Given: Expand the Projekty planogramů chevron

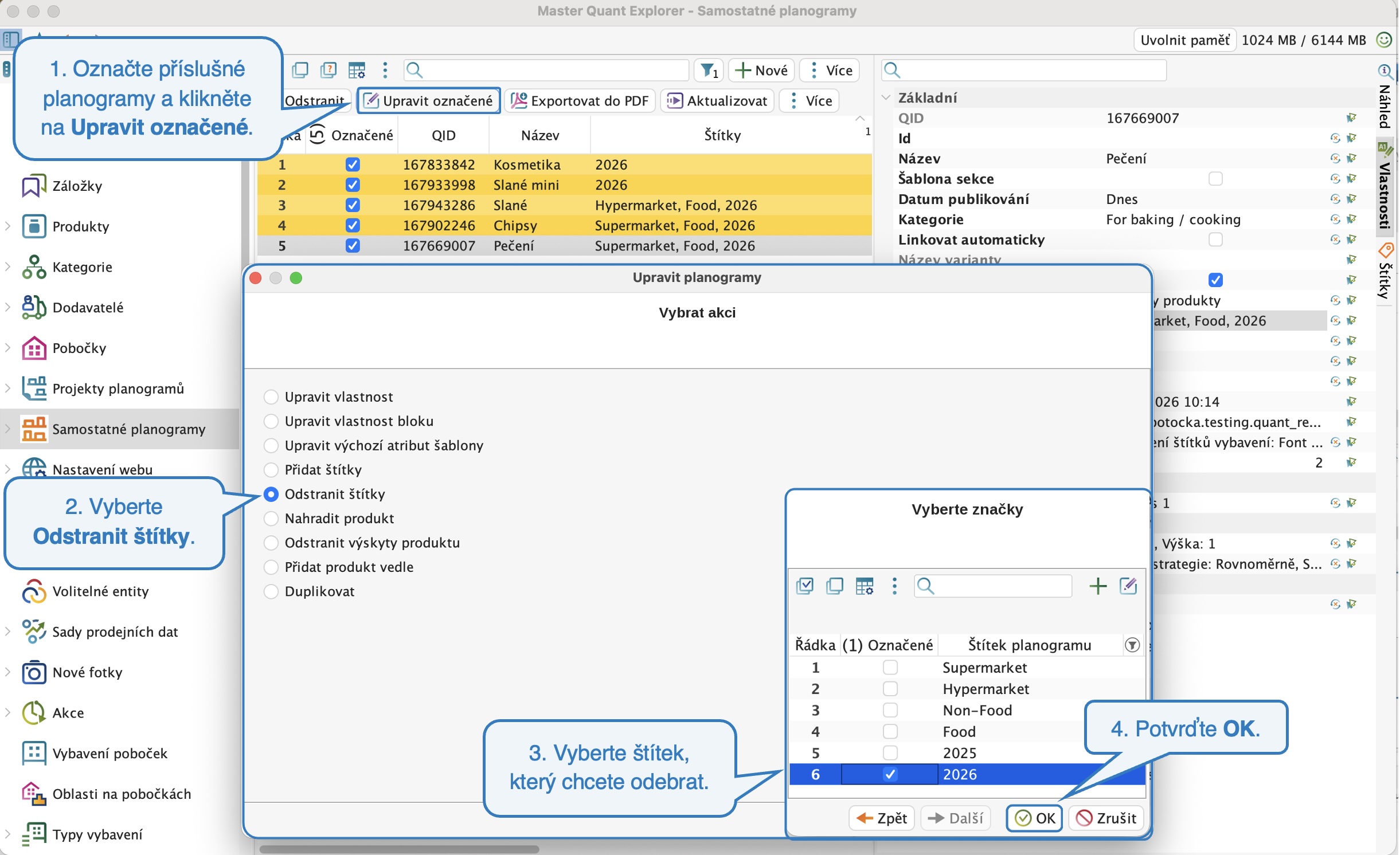Looking at the screenshot, I should (7, 389).
